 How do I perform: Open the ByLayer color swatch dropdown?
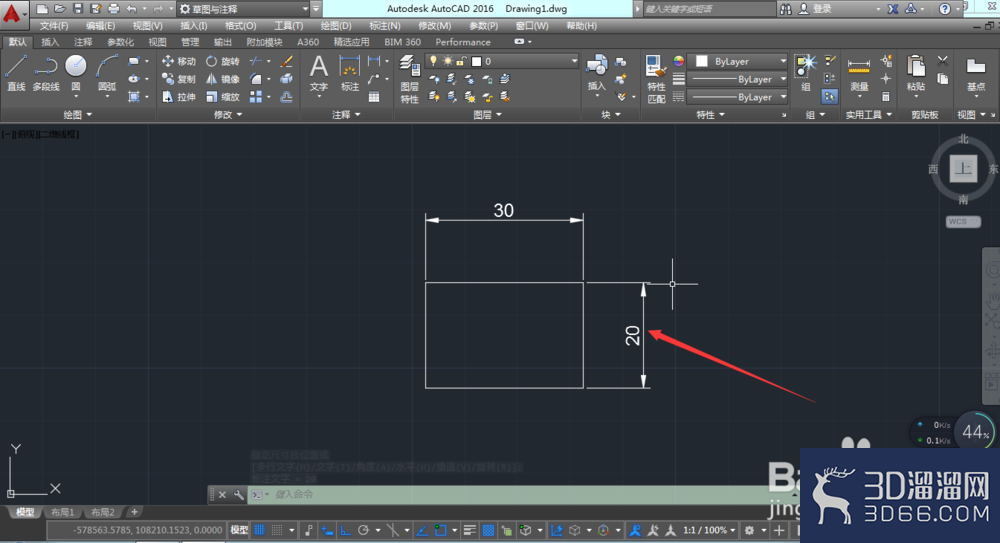click(740, 61)
